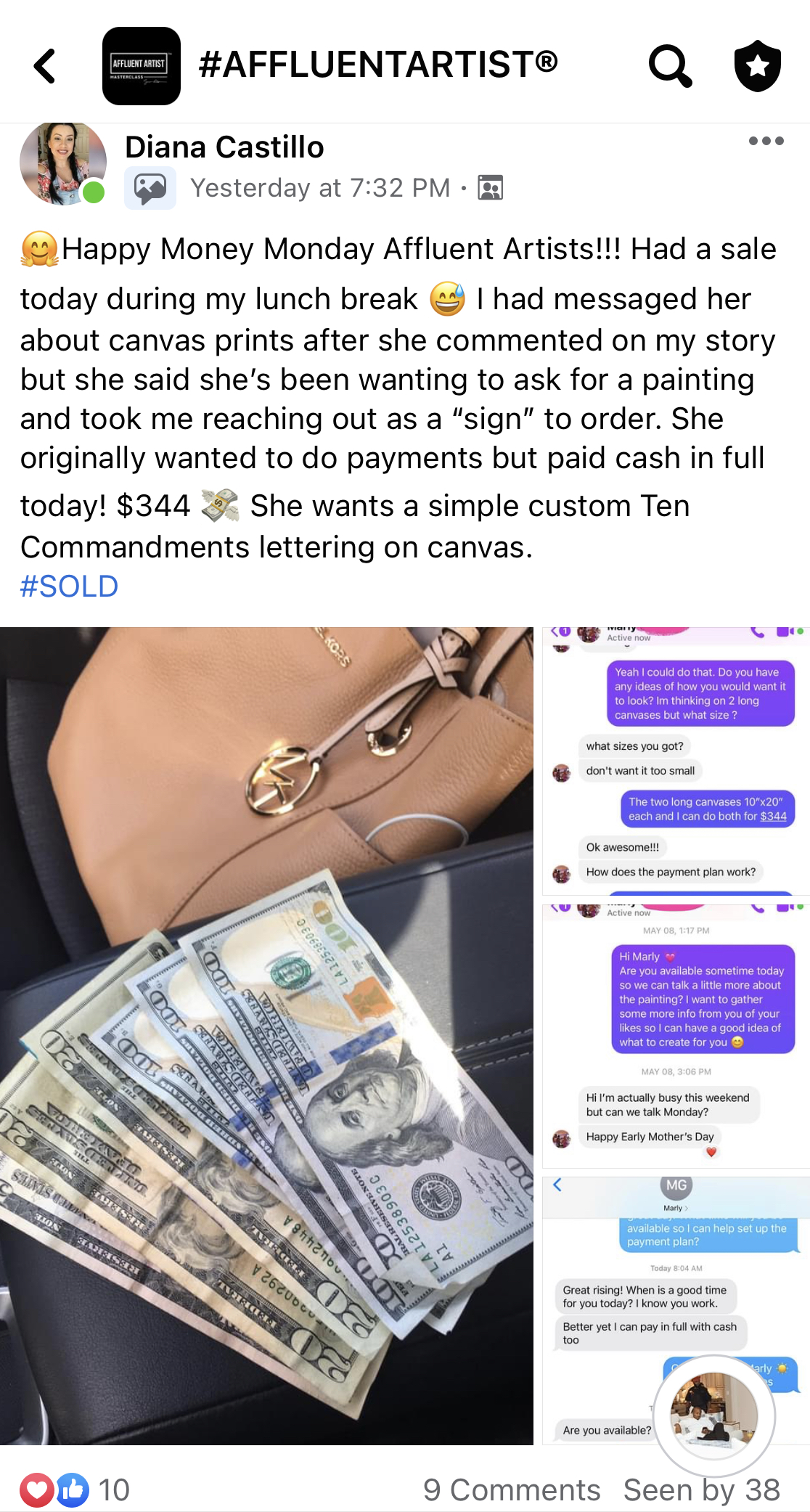Show the Seen by 38 list

coord(702,1490)
